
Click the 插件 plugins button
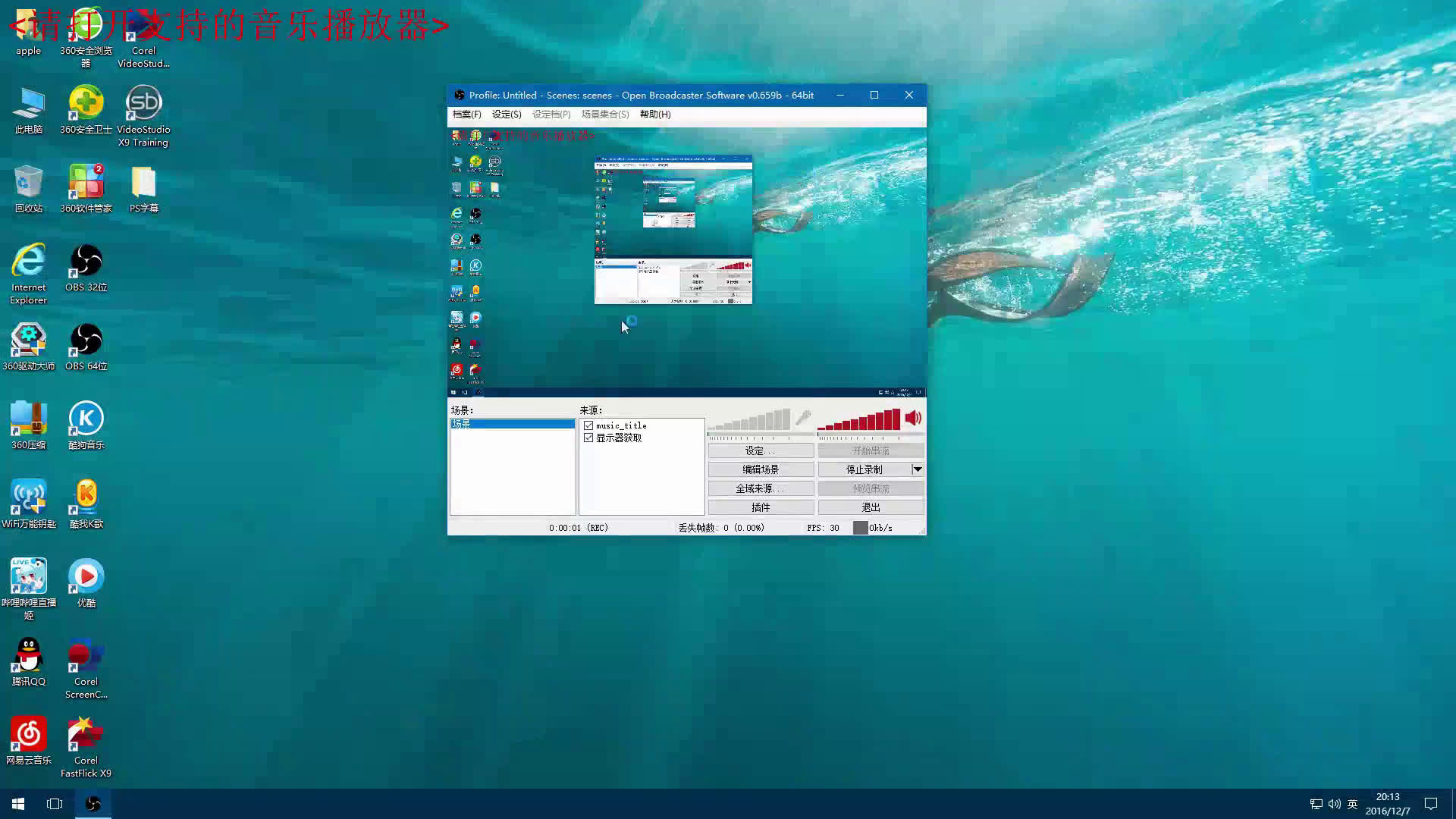[761, 507]
